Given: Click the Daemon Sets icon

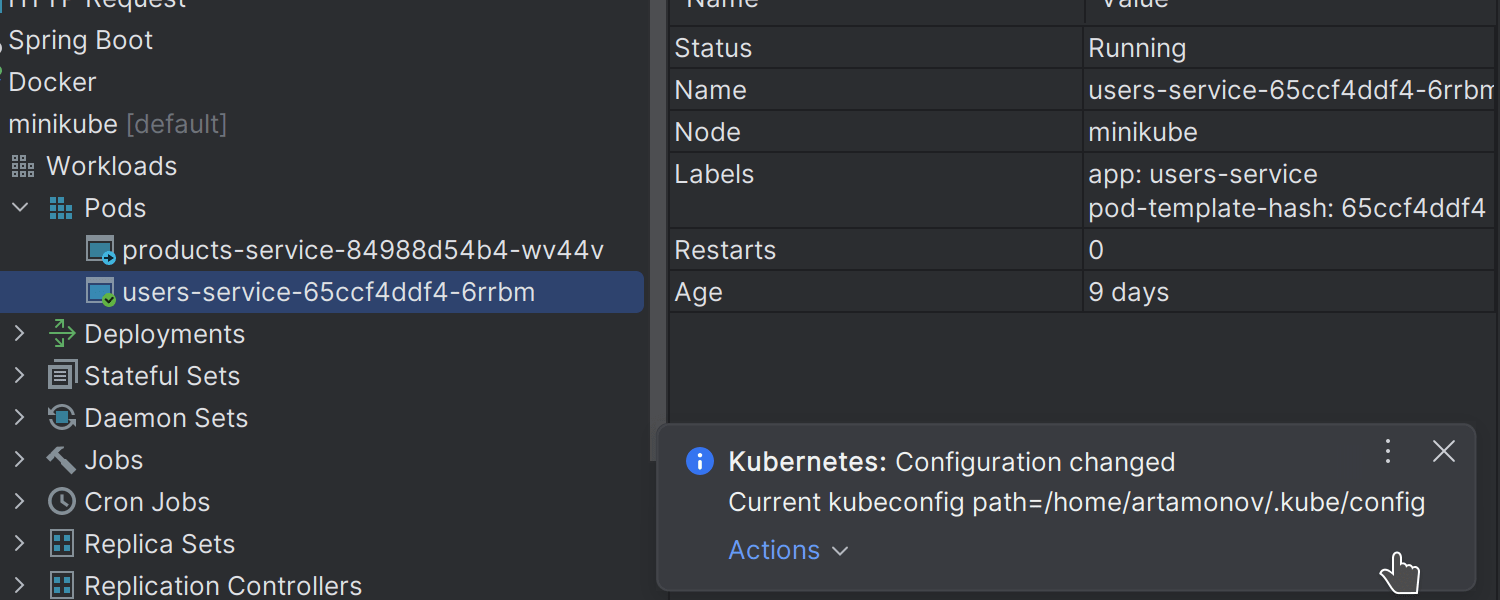Looking at the screenshot, I should (60, 418).
